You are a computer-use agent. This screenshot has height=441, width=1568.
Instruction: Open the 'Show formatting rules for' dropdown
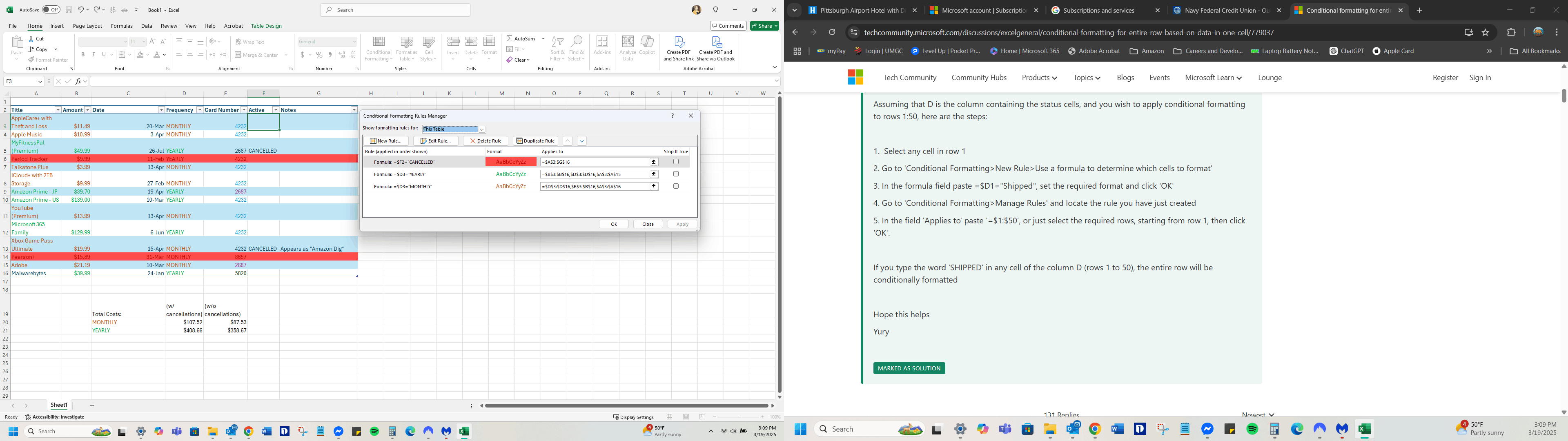(x=481, y=129)
